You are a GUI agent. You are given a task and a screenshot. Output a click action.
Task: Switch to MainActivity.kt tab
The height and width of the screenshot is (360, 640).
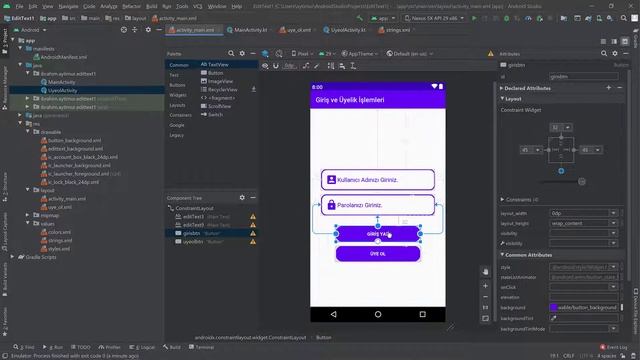pos(247,30)
